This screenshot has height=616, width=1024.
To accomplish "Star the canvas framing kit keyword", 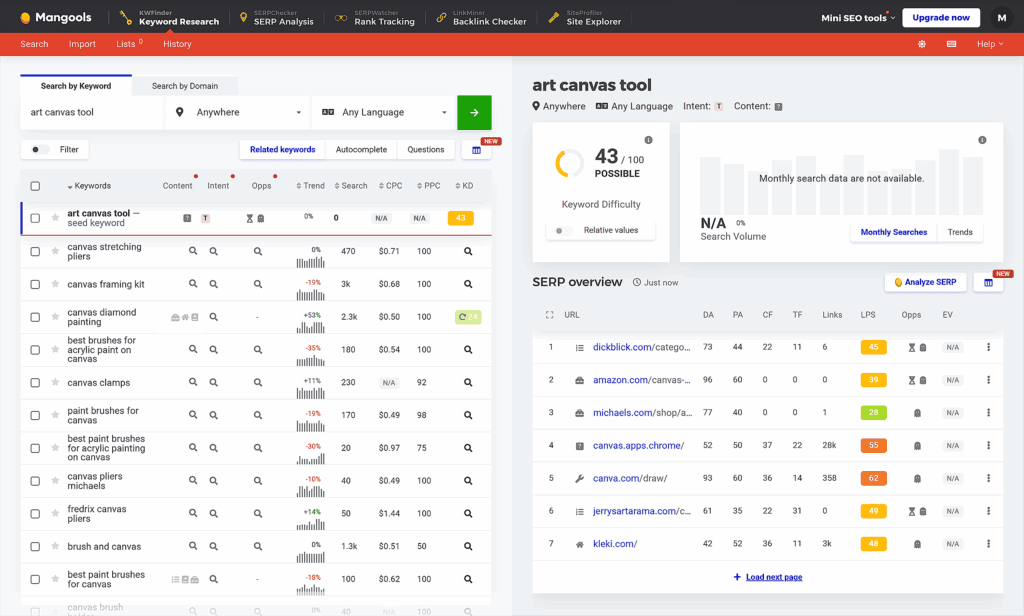I will pos(55,285).
